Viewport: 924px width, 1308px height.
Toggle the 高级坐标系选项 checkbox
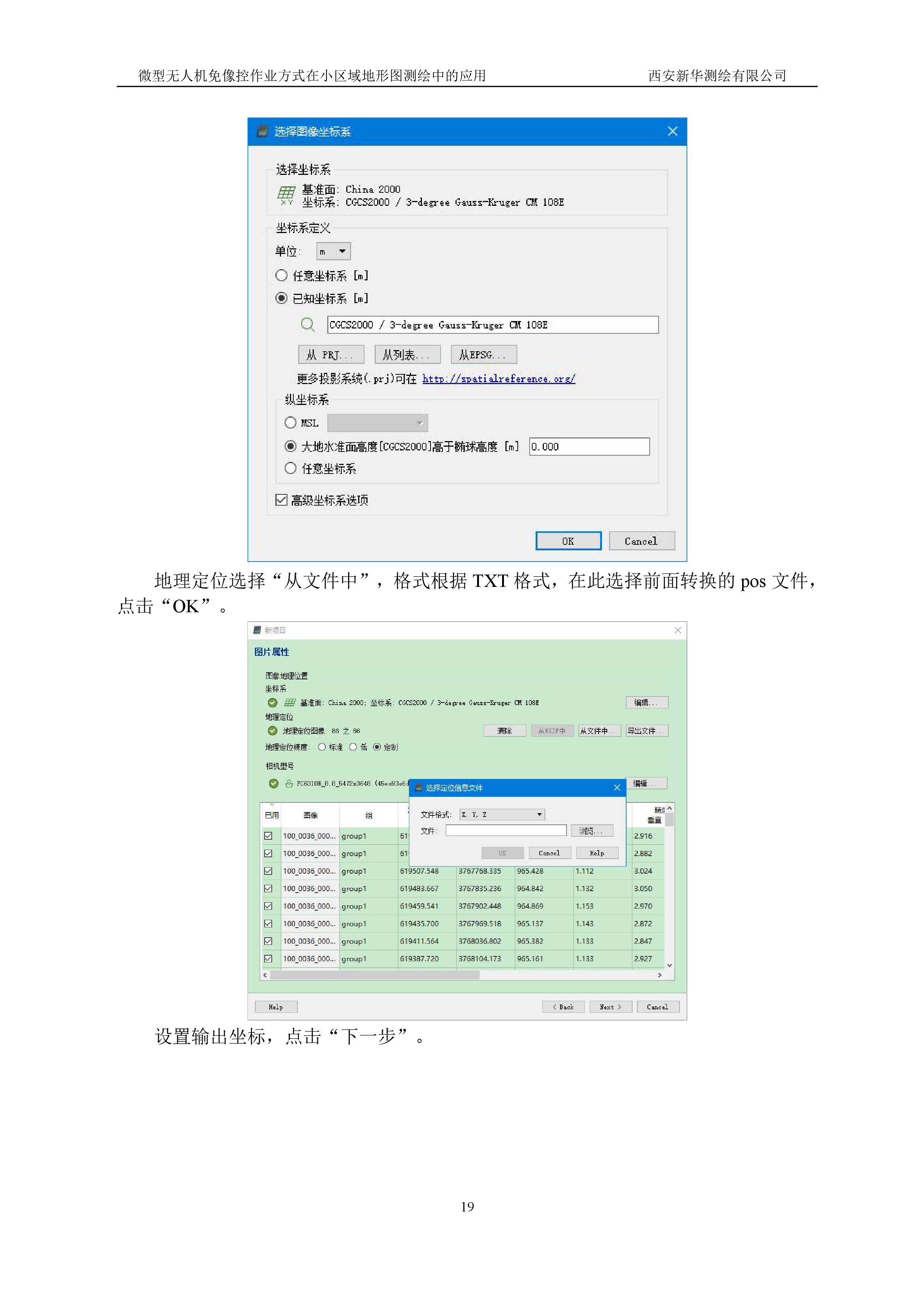point(281,500)
